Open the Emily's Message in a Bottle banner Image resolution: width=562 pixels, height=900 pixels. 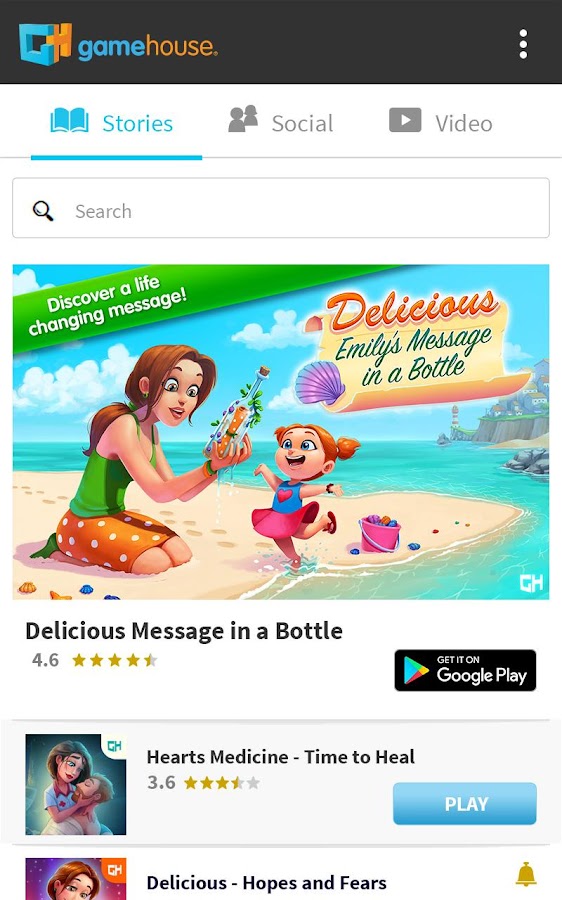(x=281, y=432)
